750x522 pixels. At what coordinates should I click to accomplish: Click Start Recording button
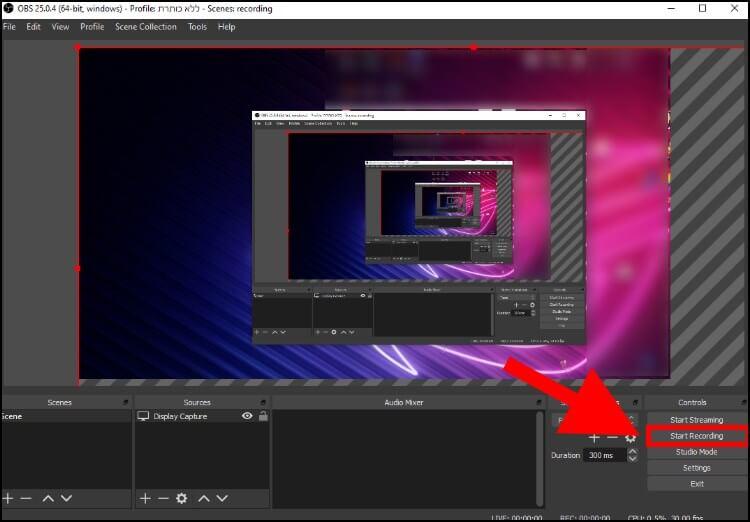pyautogui.click(x=696, y=436)
